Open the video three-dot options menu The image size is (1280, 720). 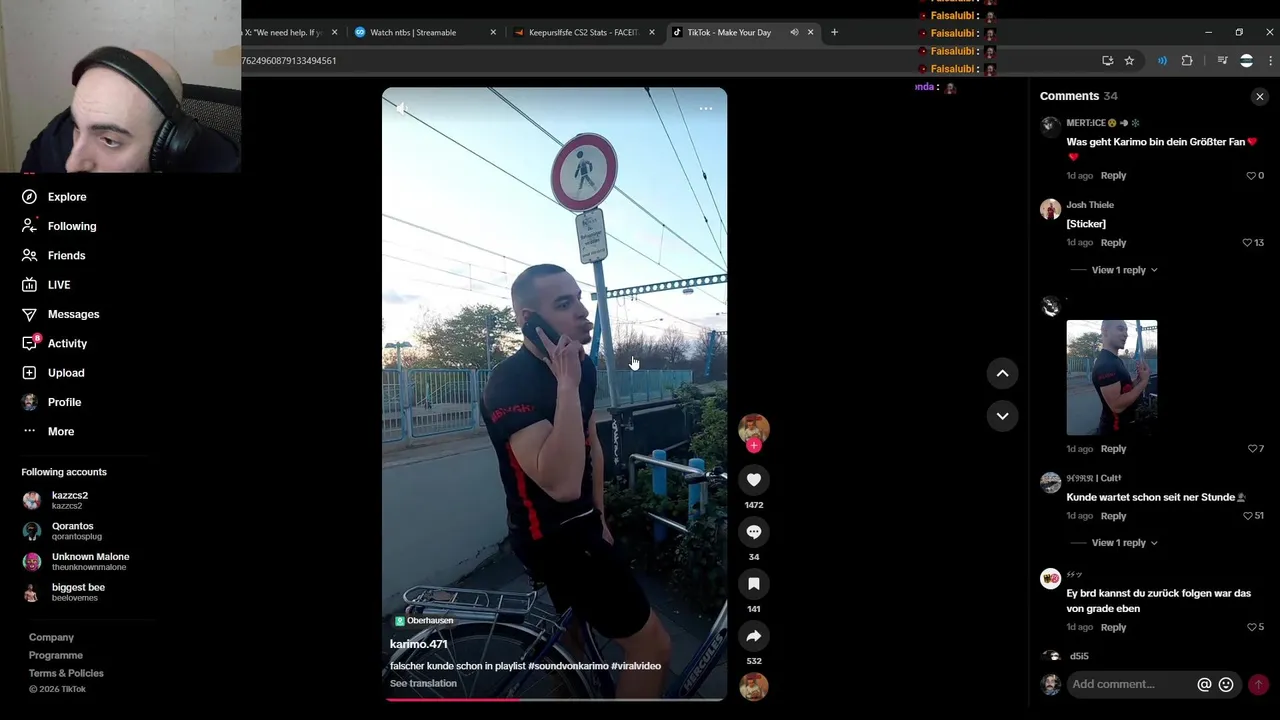pos(706,108)
